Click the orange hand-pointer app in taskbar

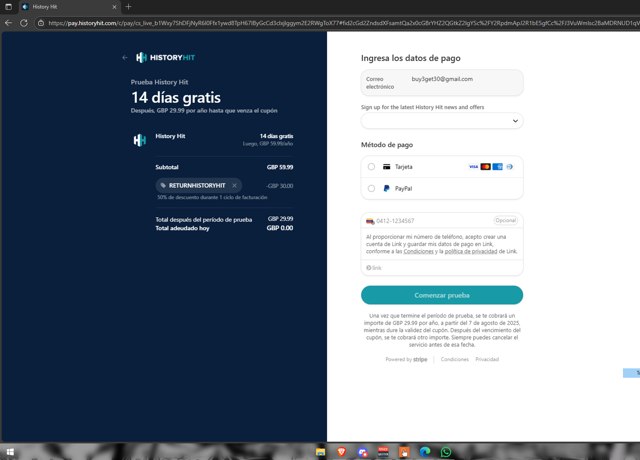coord(404,452)
